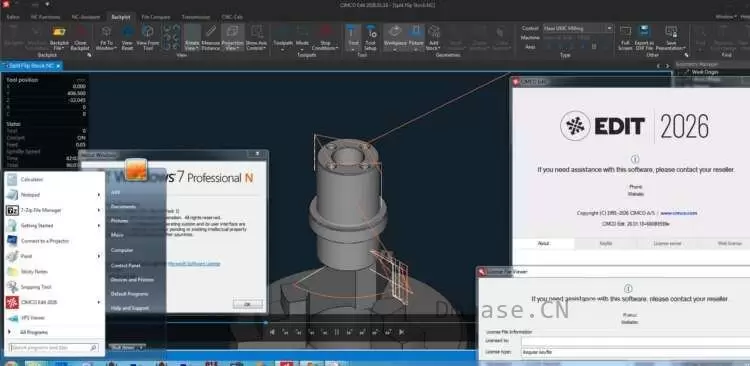Switch to Full Screen view
Image resolution: width=750 pixels, height=366 pixels.
pos(625,38)
